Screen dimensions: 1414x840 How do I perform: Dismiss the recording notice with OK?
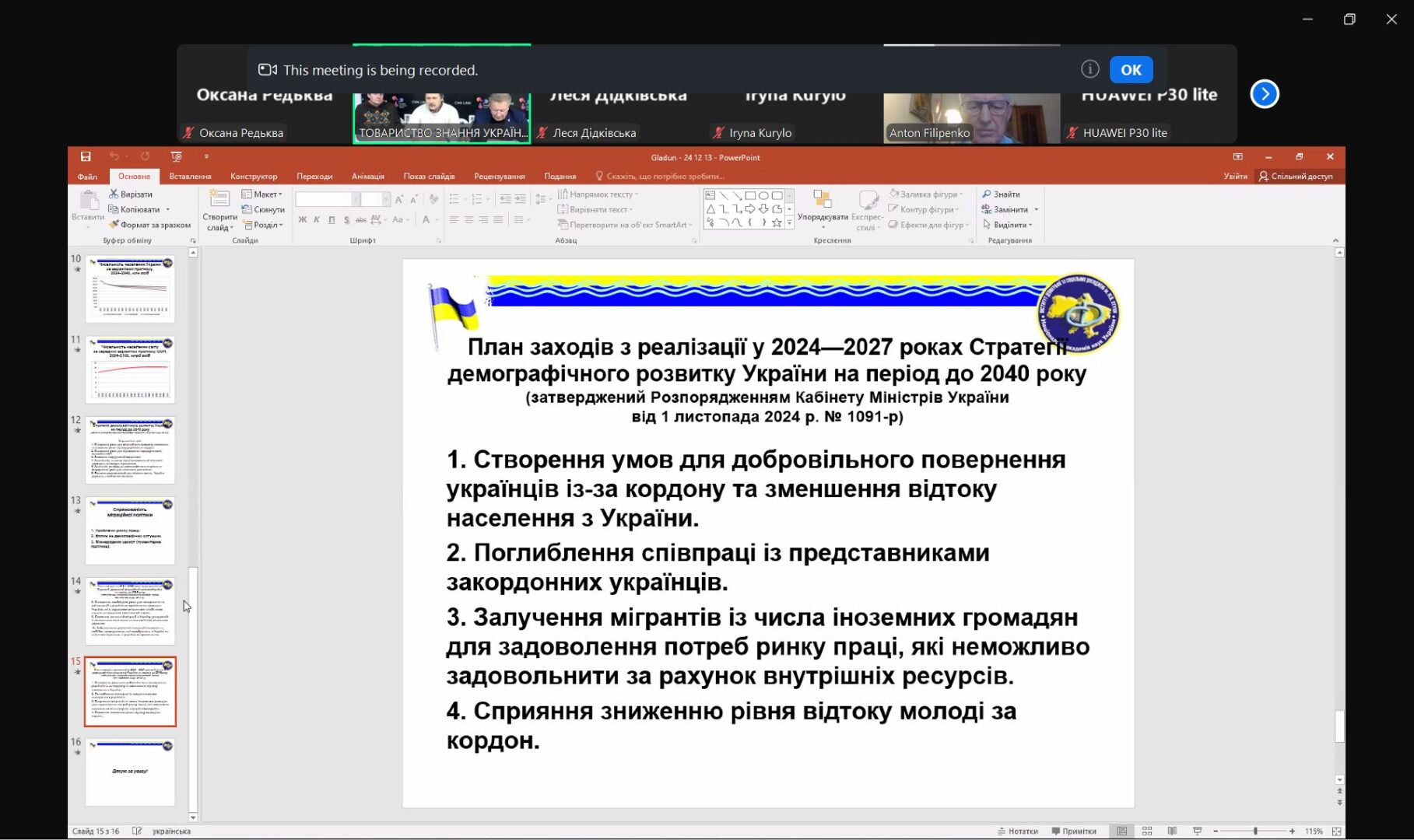[1131, 69]
